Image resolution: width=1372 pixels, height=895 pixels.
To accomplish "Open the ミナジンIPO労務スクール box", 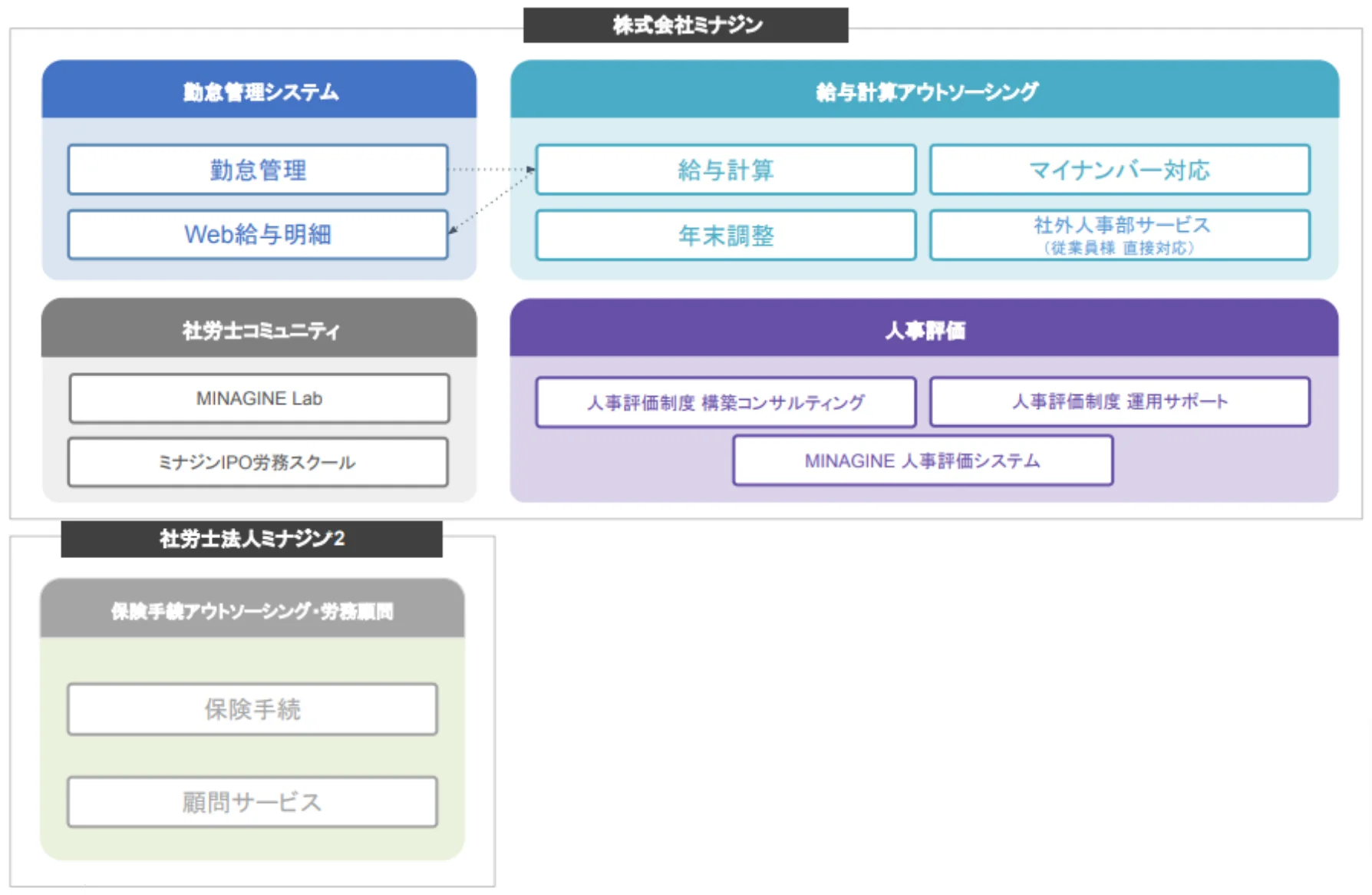I will tap(258, 462).
